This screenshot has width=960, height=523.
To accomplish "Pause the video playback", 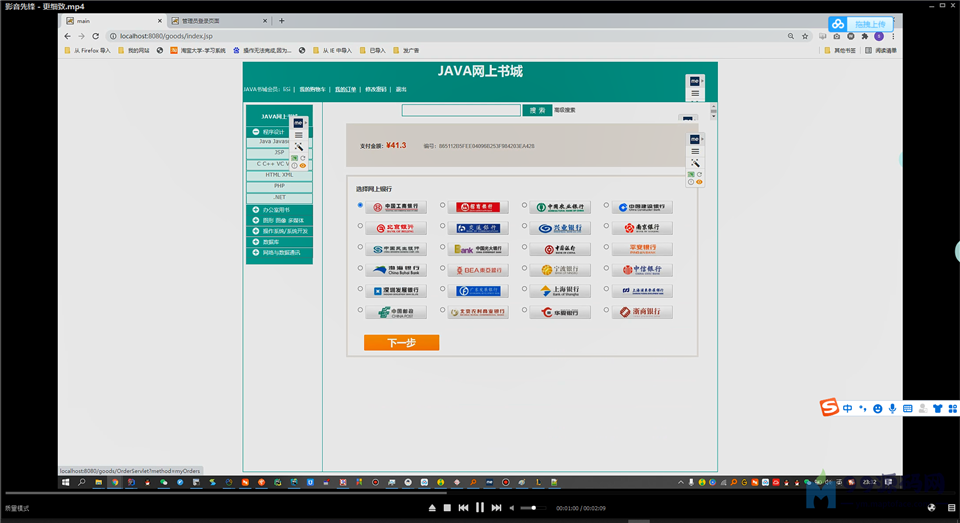I will 479,508.
